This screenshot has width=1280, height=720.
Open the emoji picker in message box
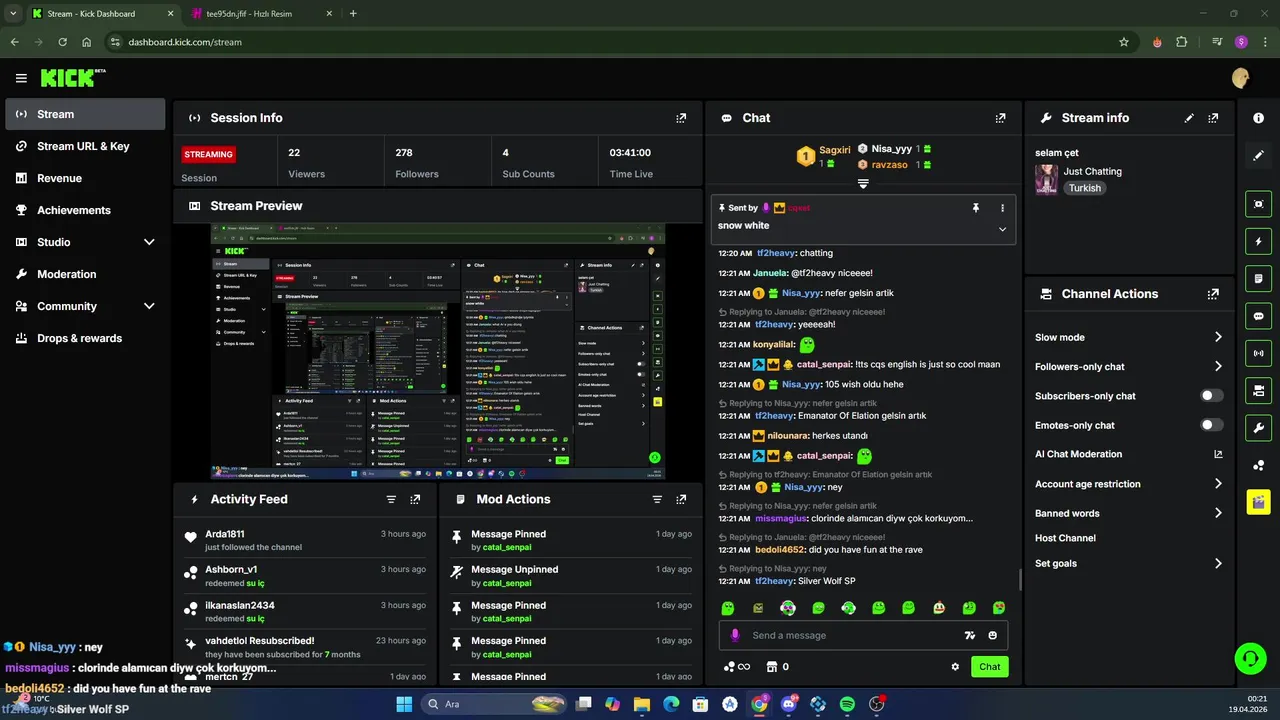[x=992, y=635]
